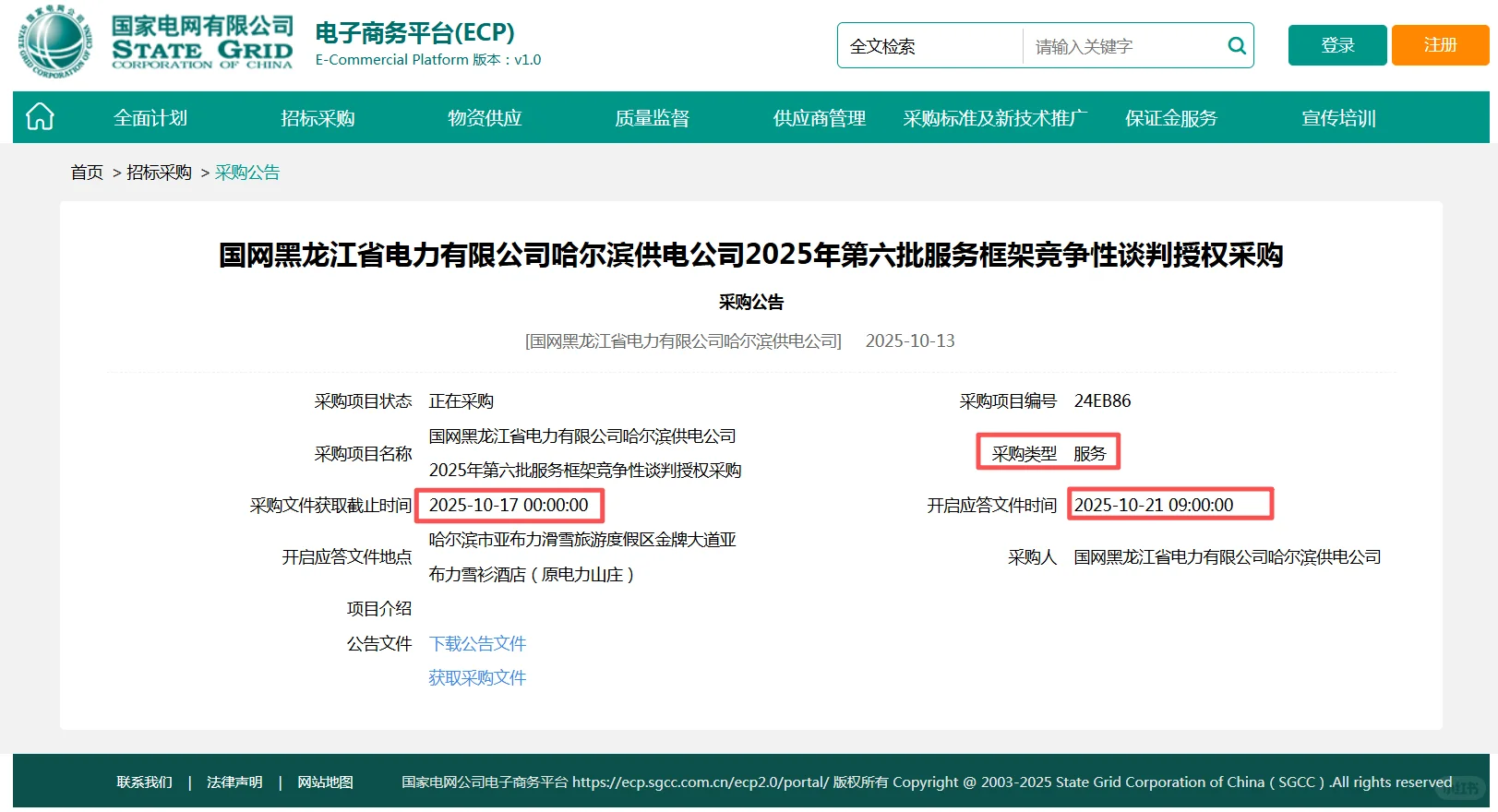
Task: Click 下载公告文件 link
Action: coord(477,643)
